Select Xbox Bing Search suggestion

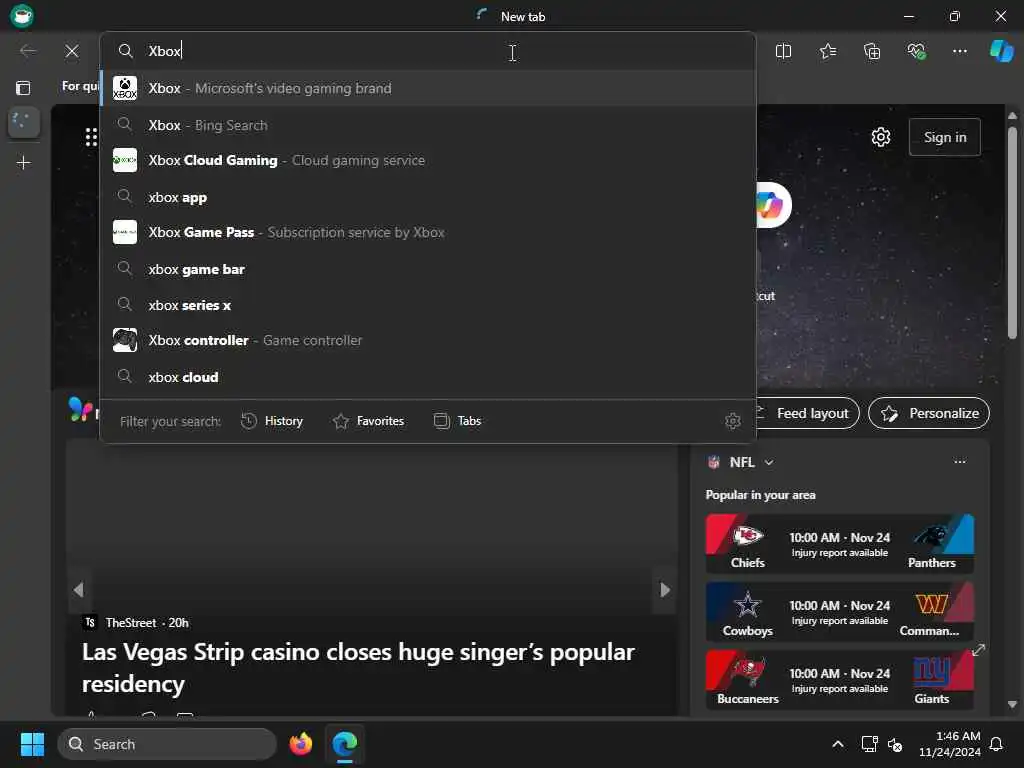coord(428,125)
